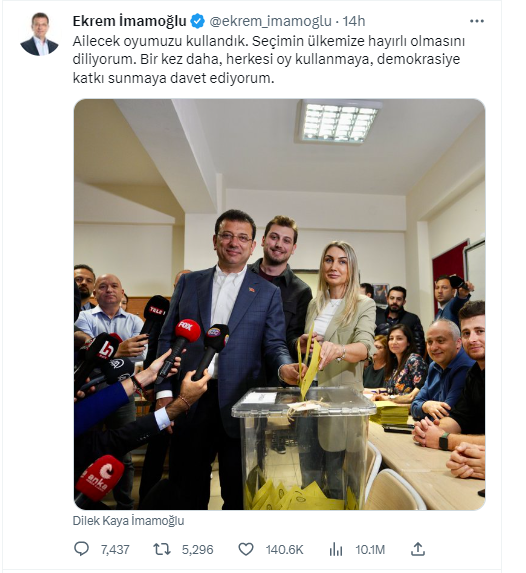Click the 7,437 replies count
The image size is (526, 573).
tap(115, 549)
